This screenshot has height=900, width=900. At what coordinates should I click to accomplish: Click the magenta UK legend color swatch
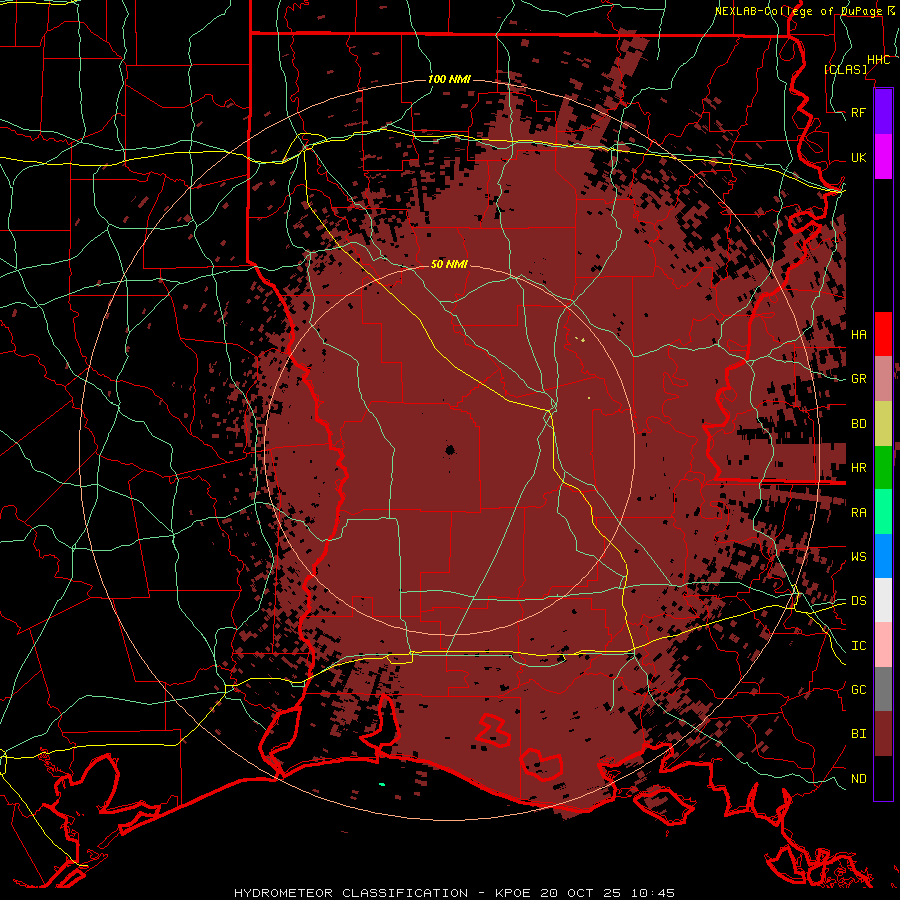tap(883, 157)
